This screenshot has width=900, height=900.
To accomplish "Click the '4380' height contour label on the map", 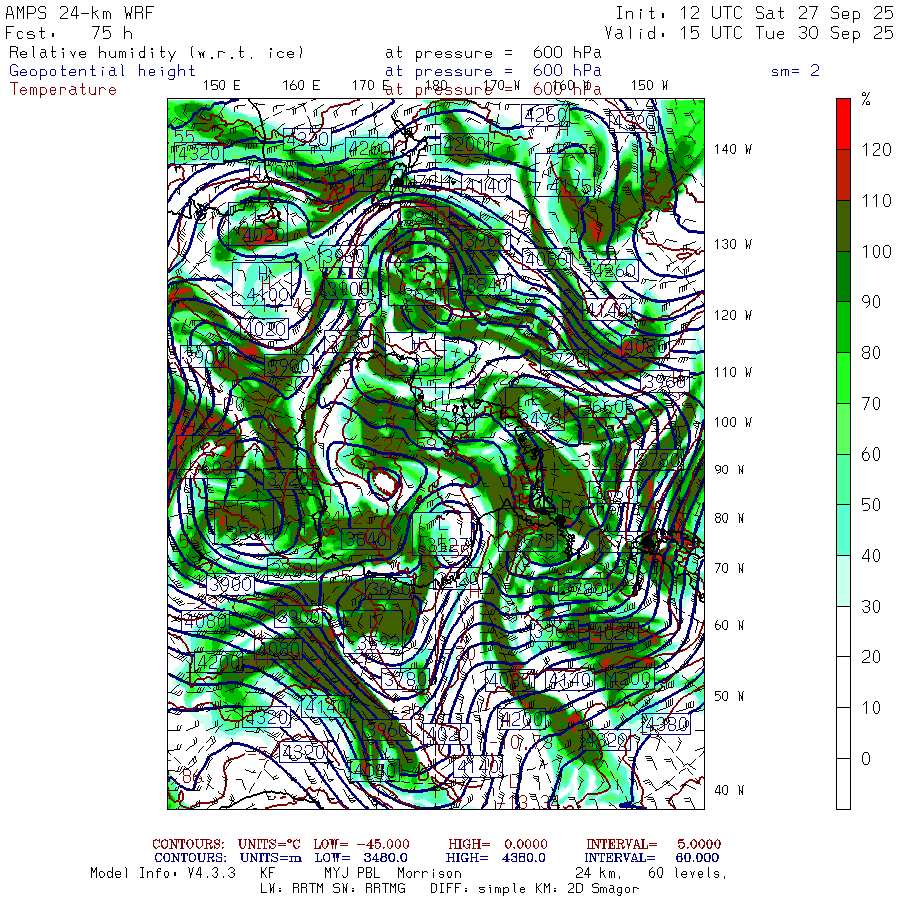I will (666, 724).
